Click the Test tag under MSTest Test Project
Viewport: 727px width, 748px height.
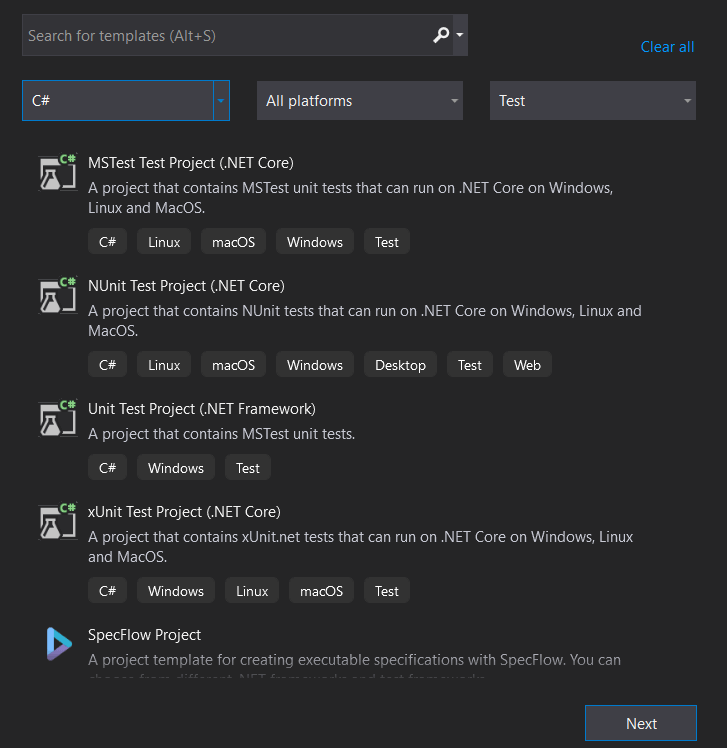[x=386, y=242]
